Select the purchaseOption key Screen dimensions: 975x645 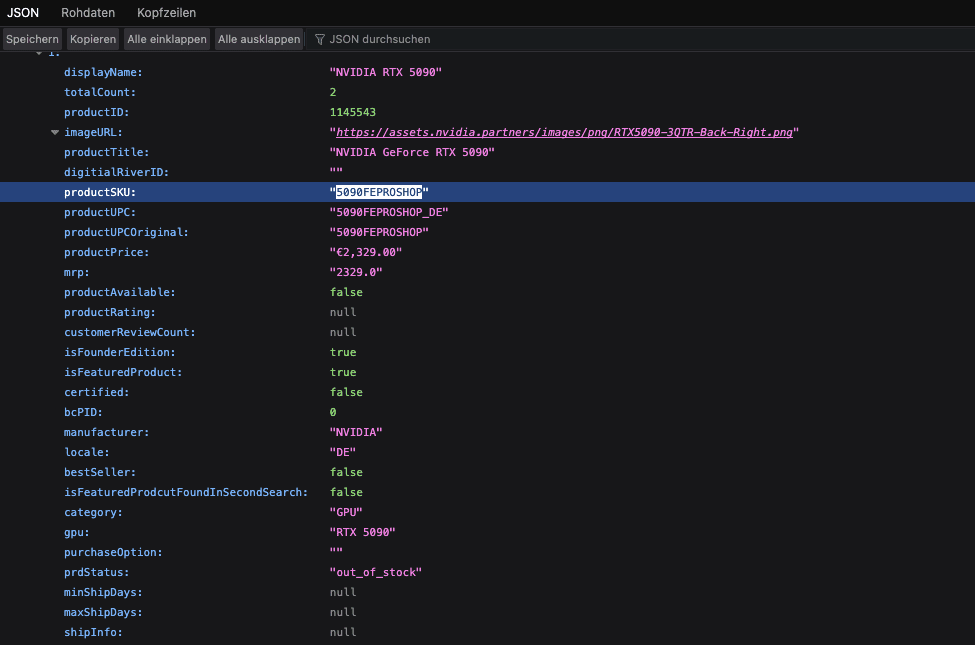pos(113,552)
